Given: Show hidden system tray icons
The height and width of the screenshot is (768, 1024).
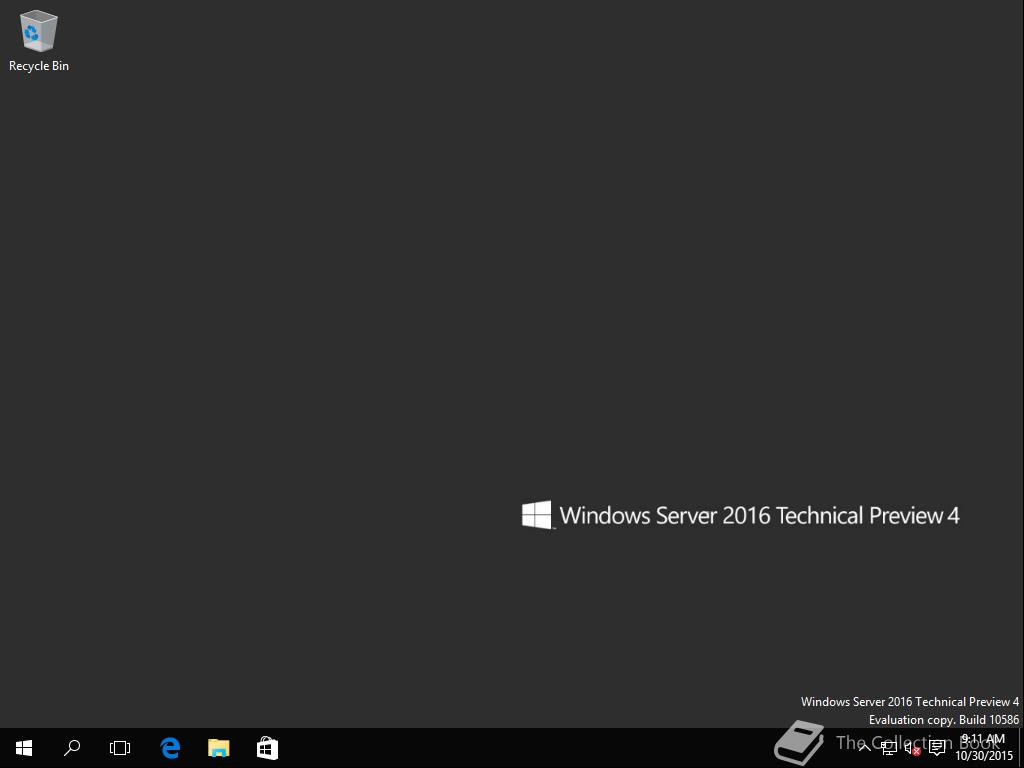Looking at the screenshot, I should click(x=865, y=748).
